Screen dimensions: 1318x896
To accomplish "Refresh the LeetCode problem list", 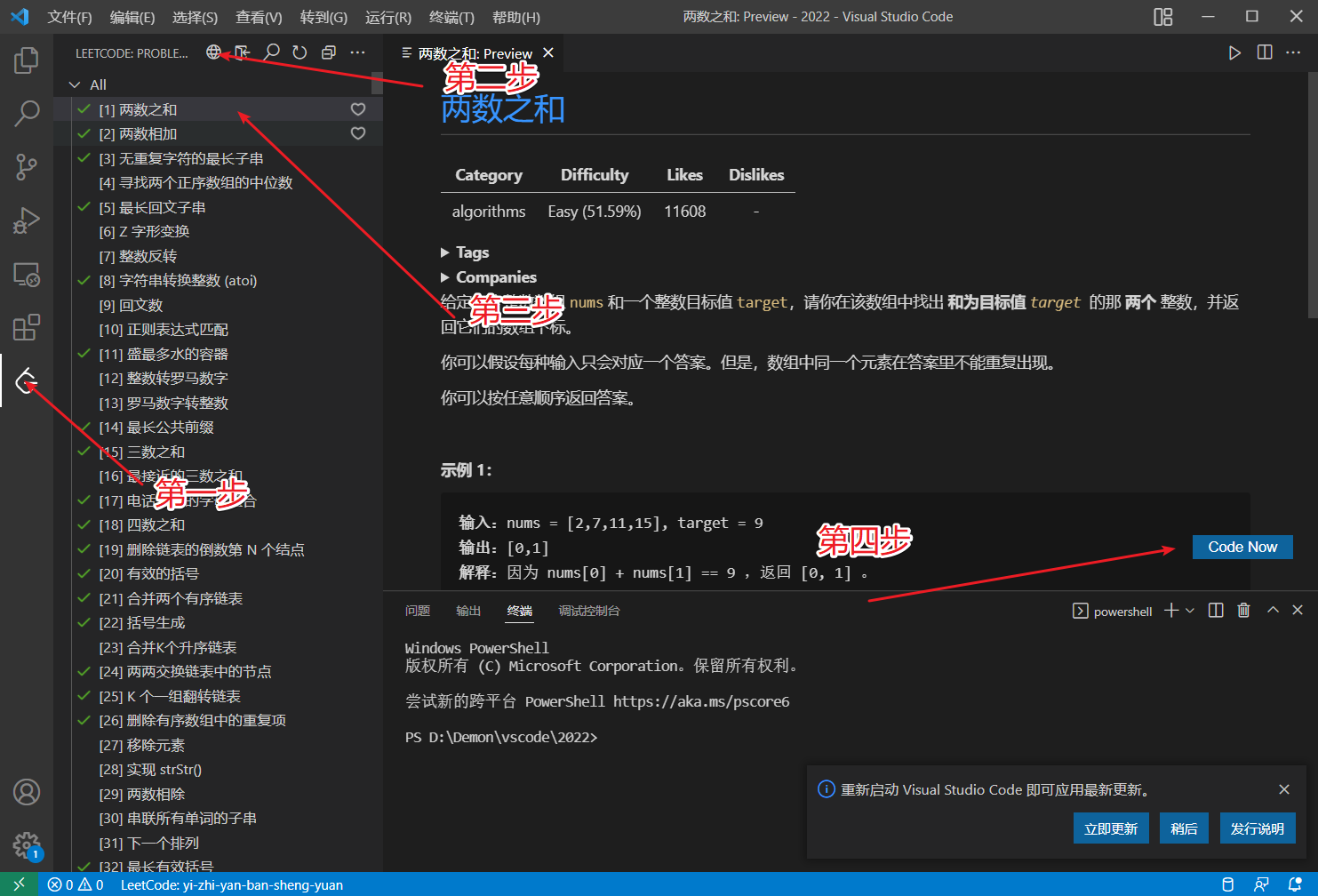I will (x=300, y=52).
